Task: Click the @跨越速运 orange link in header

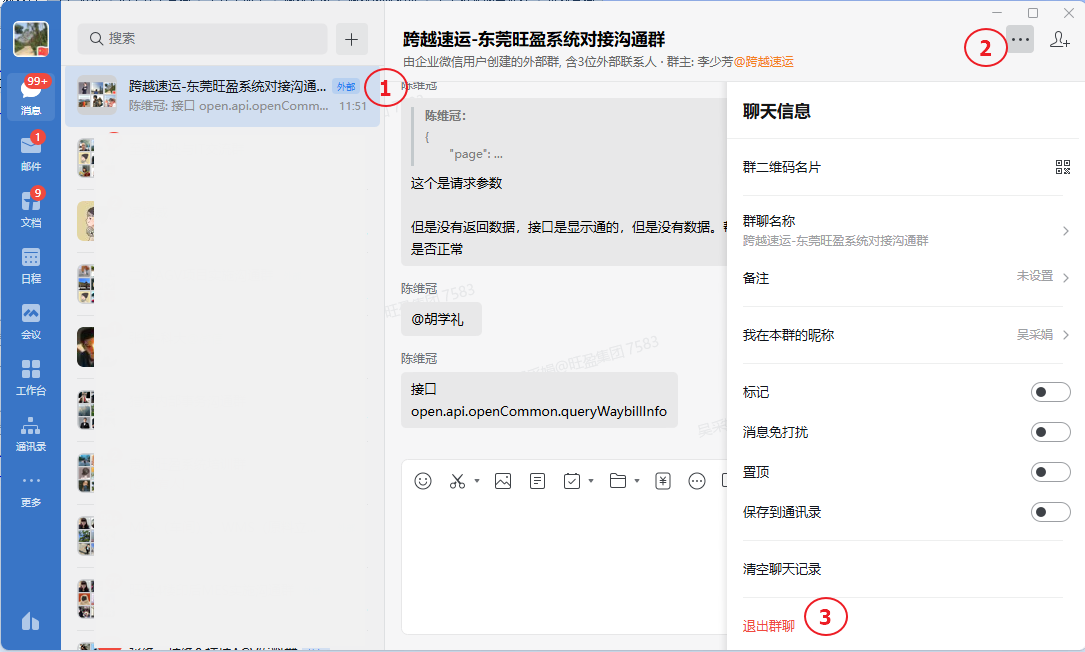Action: pos(763,62)
